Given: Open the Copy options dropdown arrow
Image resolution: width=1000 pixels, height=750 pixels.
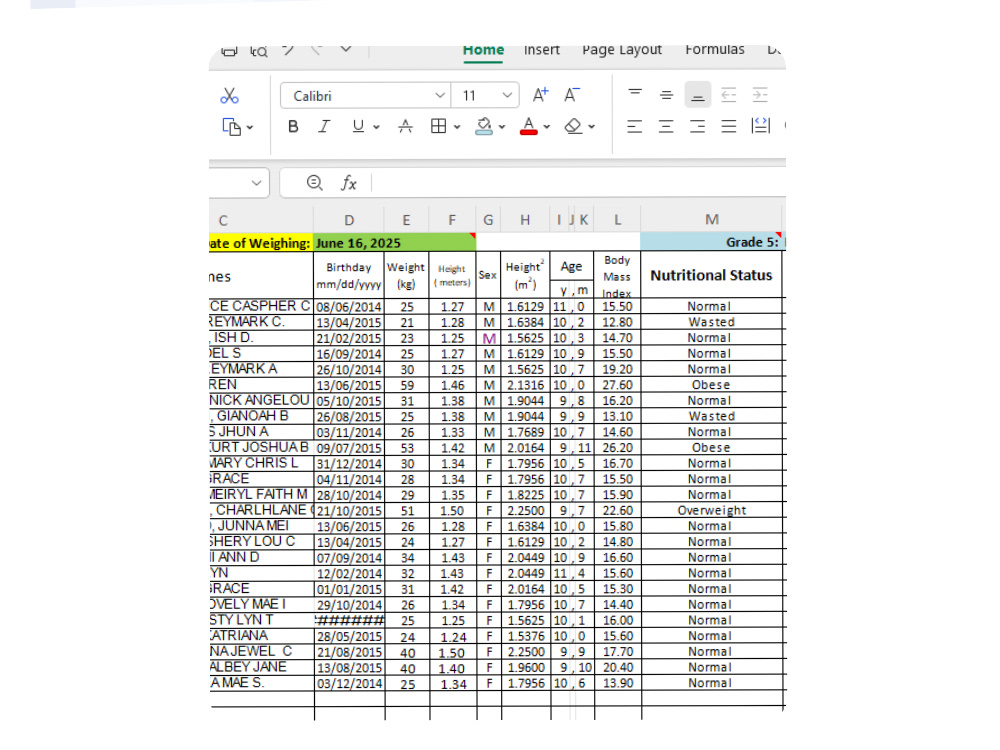Looking at the screenshot, I should click(x=250, y=128).
